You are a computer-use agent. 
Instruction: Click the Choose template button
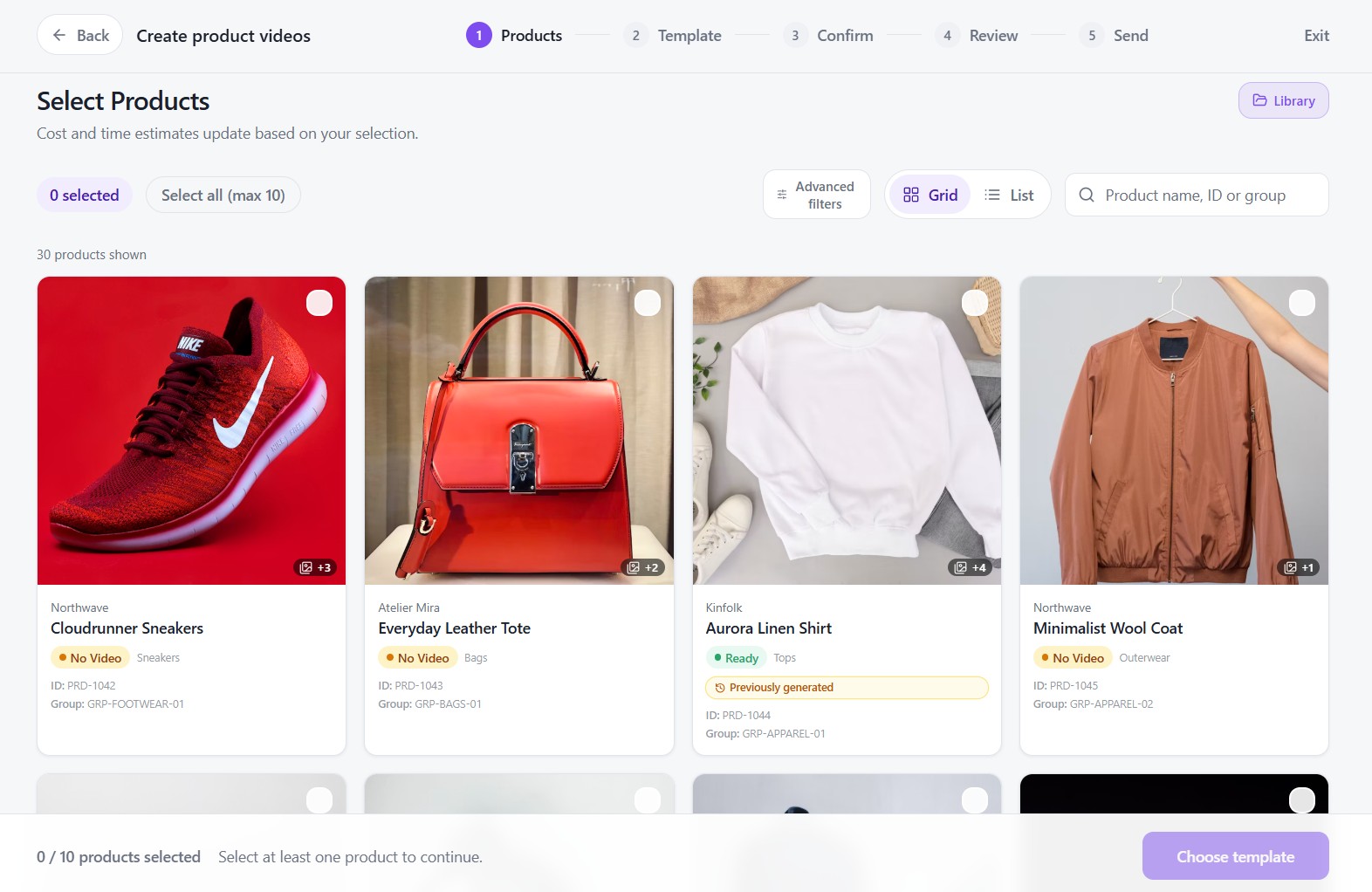click(1235, 856)
